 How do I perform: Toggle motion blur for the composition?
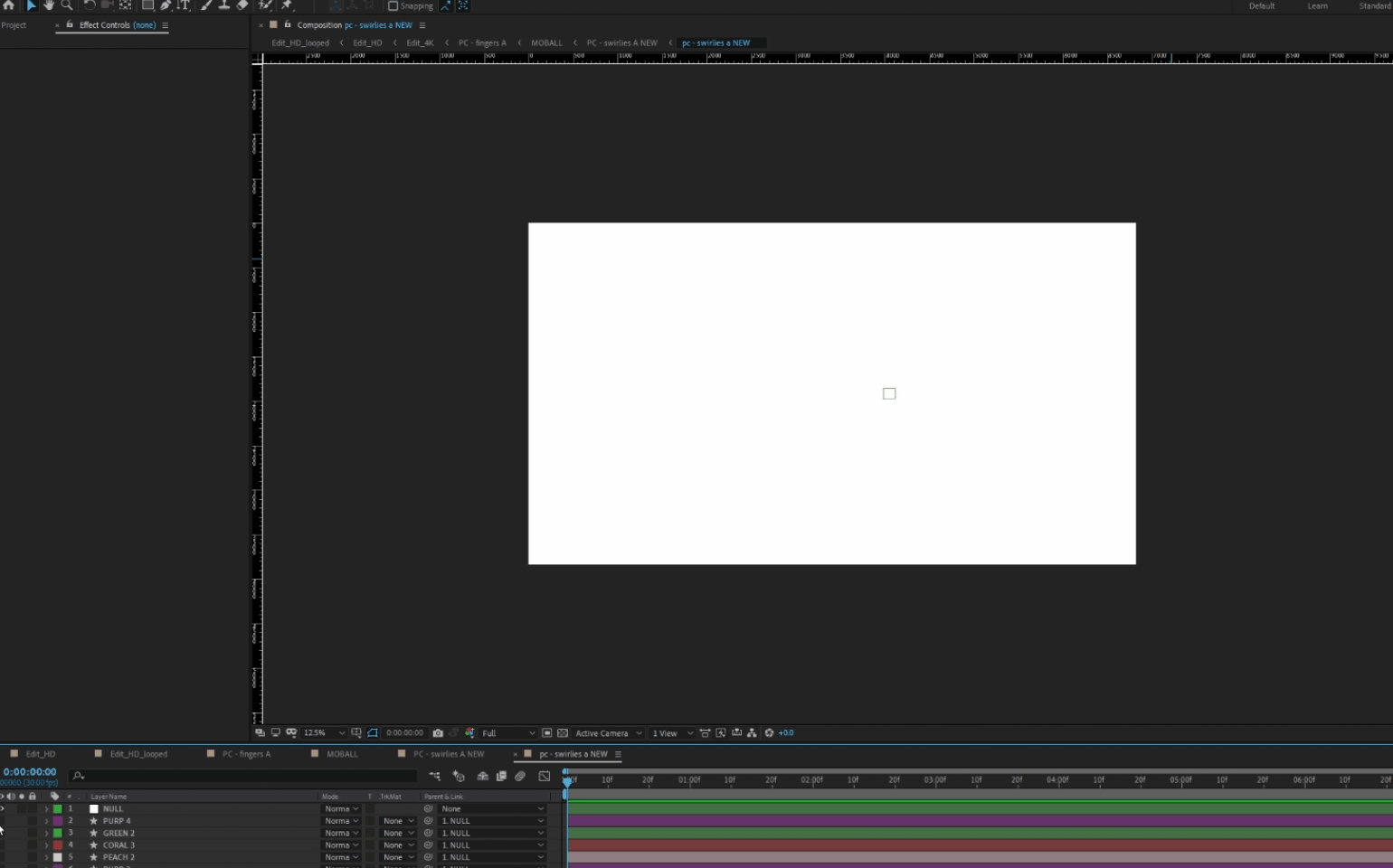(520, 776)
